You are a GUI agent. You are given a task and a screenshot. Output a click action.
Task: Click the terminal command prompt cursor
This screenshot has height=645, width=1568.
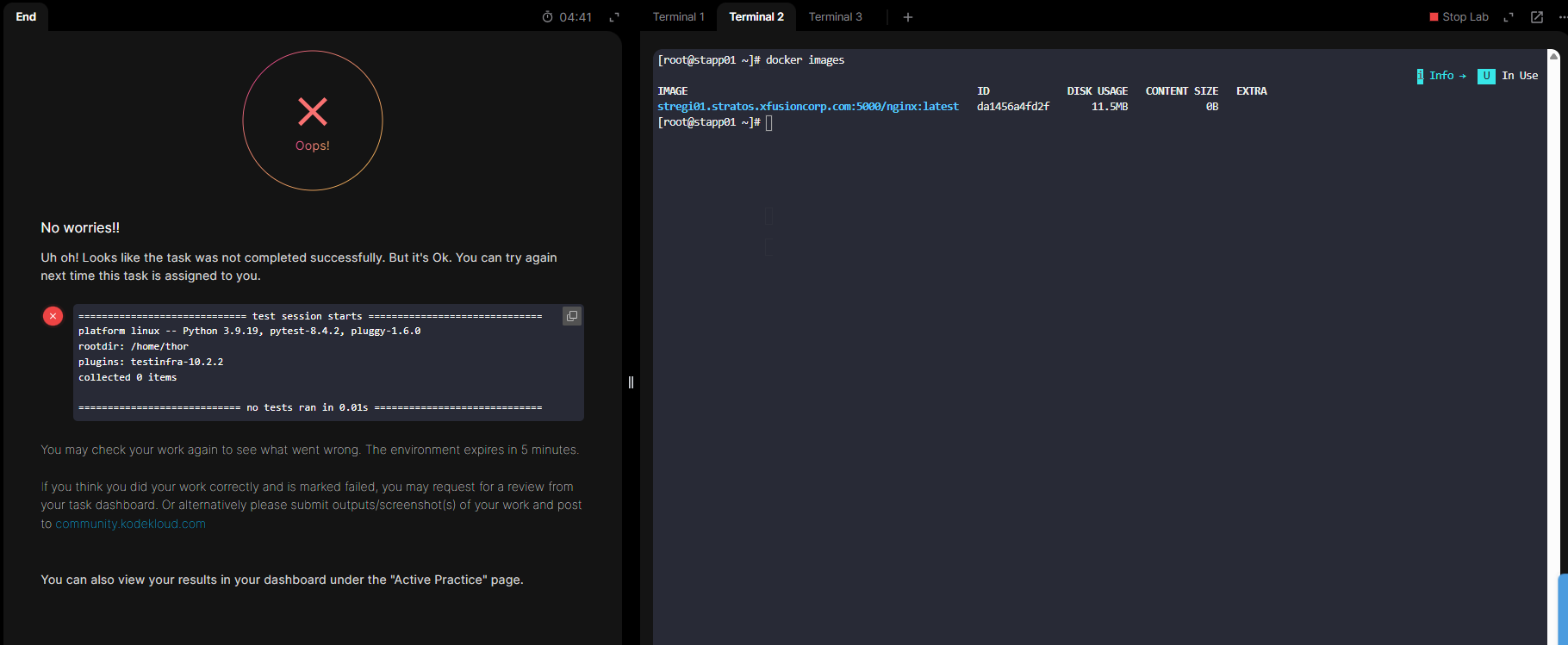(x=768, y=122)
